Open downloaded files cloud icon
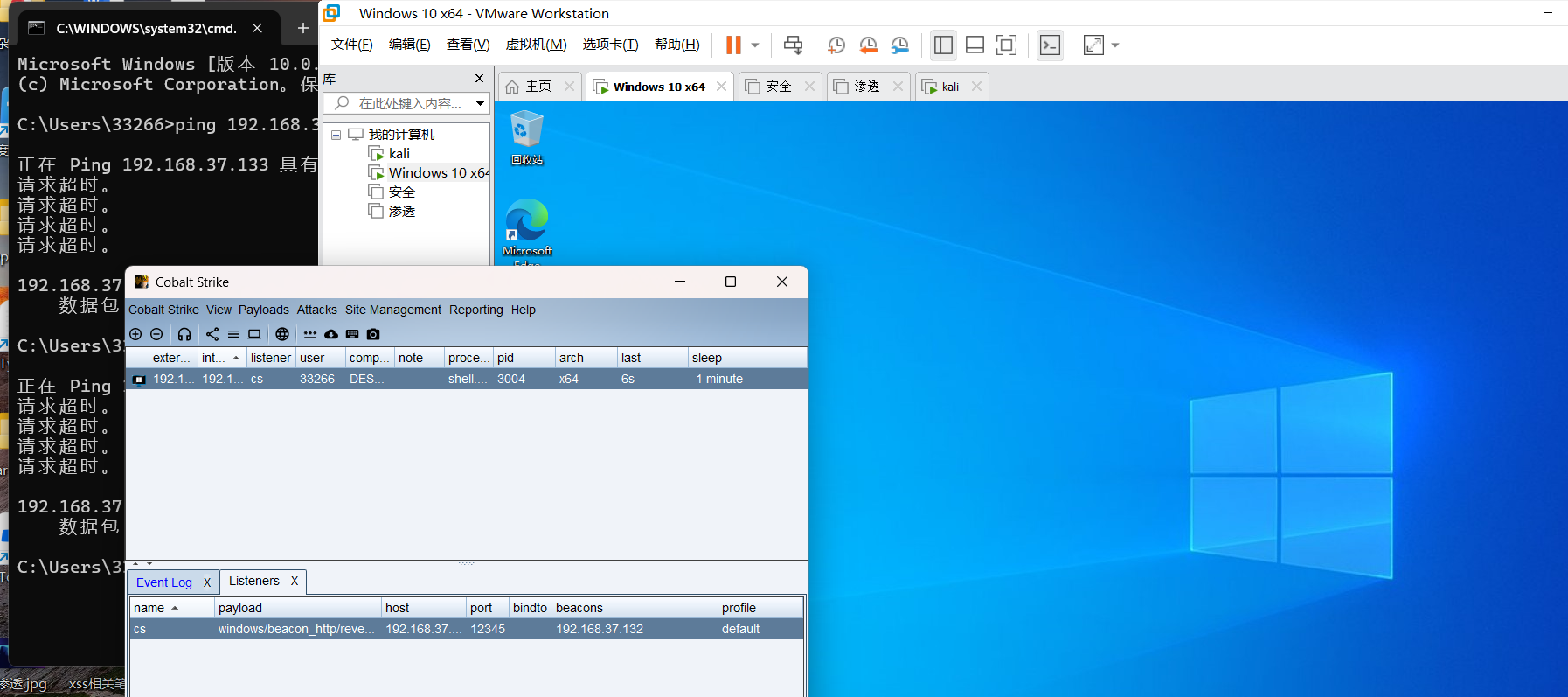 click(331, 334)
